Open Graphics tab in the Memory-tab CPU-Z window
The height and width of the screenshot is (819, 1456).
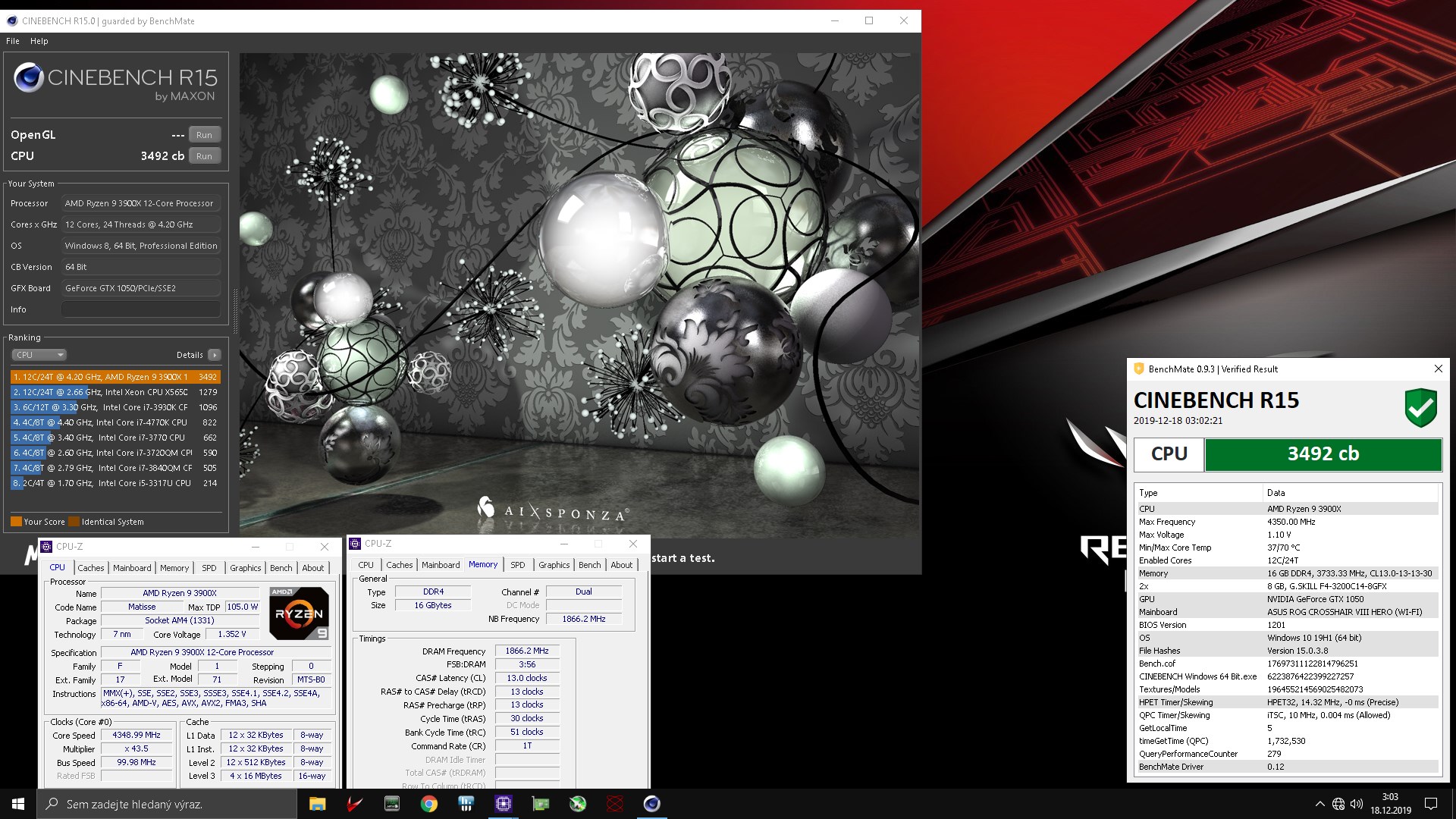pos(554,565)
